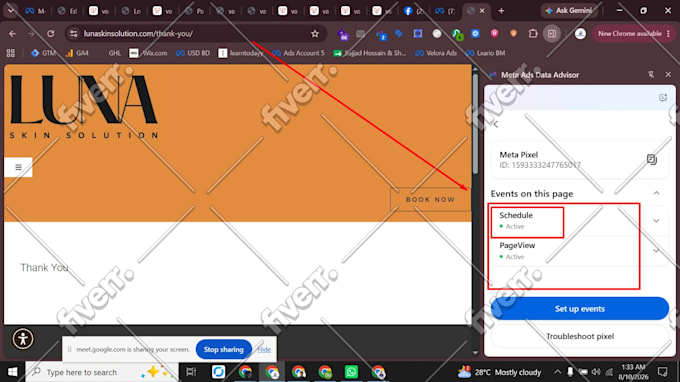680x382 pixels.
Task: Open the Velora Ads bookmark
Action: point(436,53)
